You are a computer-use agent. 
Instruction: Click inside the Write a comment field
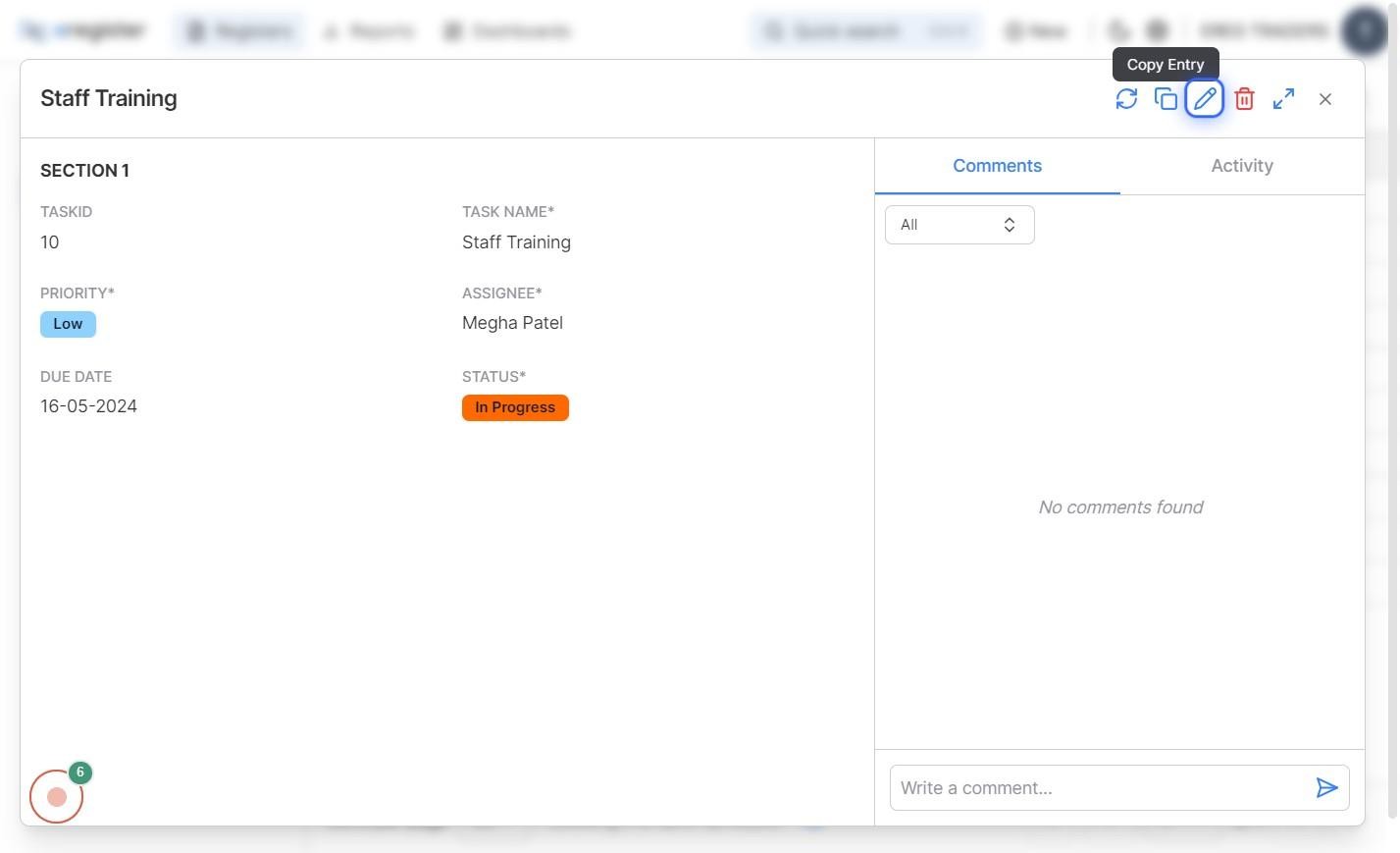[x=1079, y=787]
